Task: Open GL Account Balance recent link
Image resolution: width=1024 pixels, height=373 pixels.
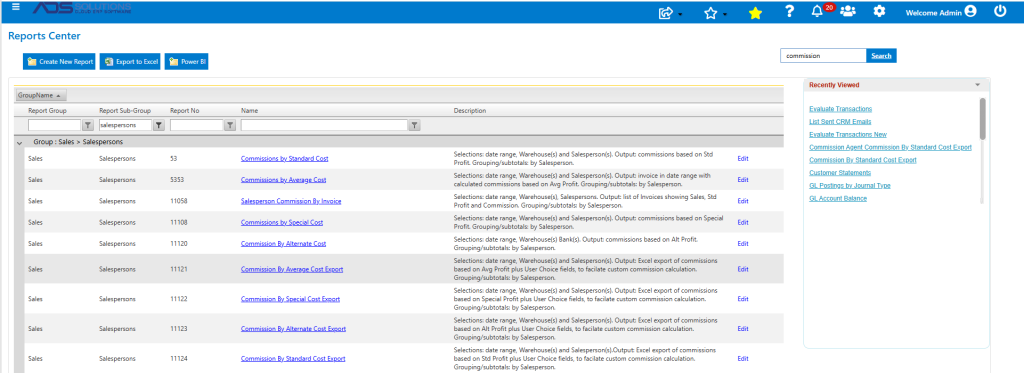Action: (837, 199)
